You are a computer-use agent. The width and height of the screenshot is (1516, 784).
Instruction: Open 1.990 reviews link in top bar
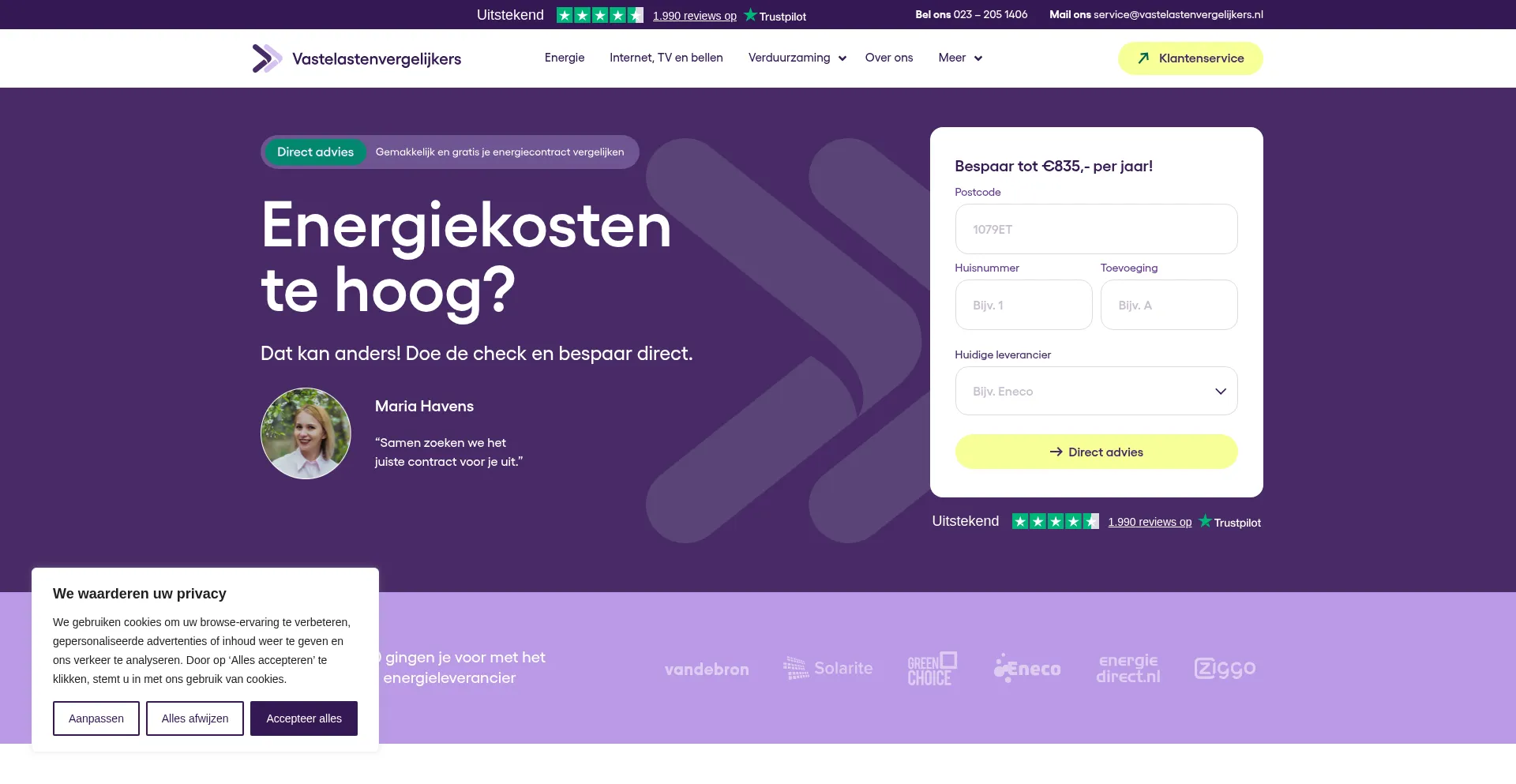pos(695,16)
